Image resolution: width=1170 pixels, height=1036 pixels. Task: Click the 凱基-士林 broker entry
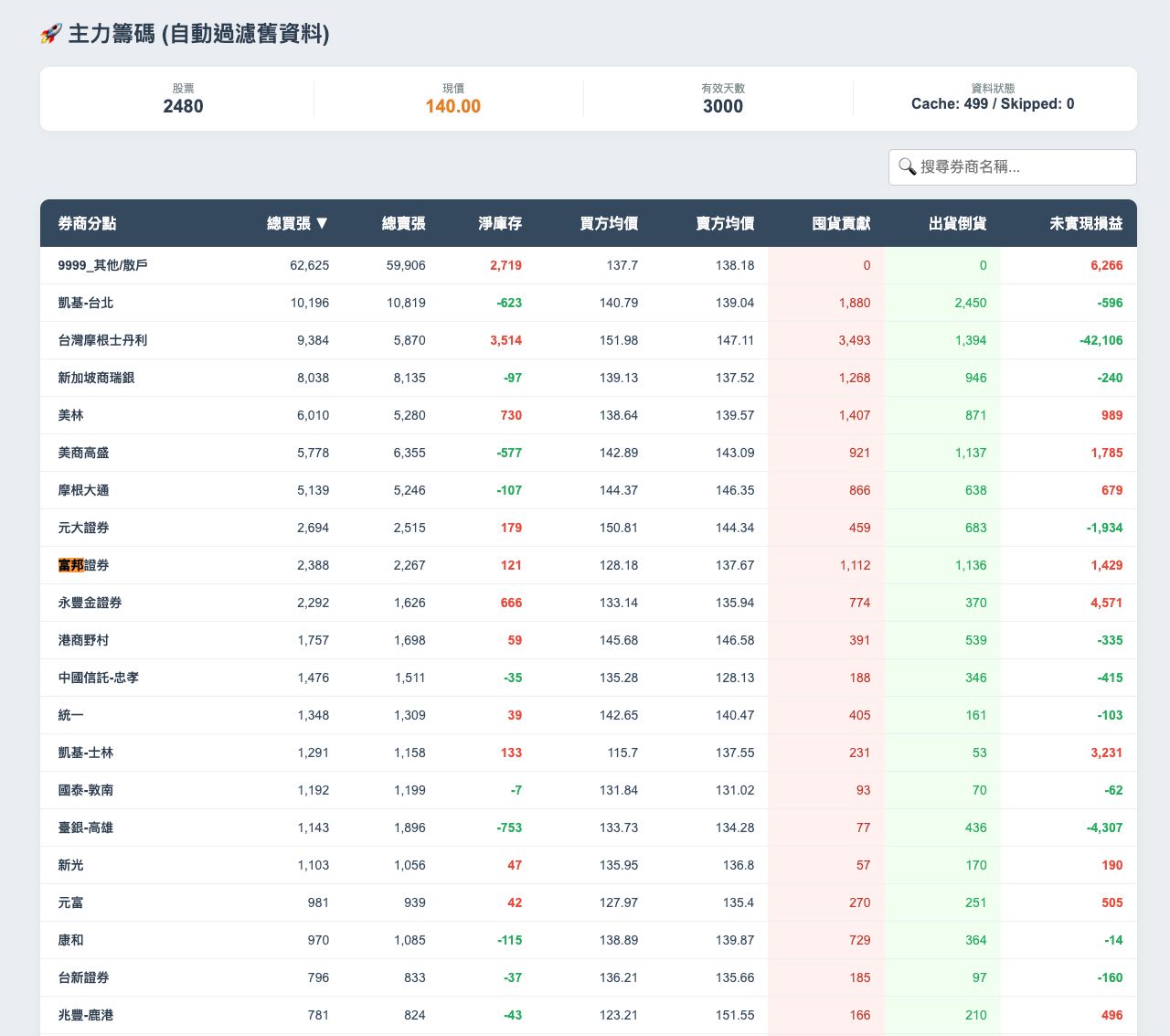tap(85, 753)
